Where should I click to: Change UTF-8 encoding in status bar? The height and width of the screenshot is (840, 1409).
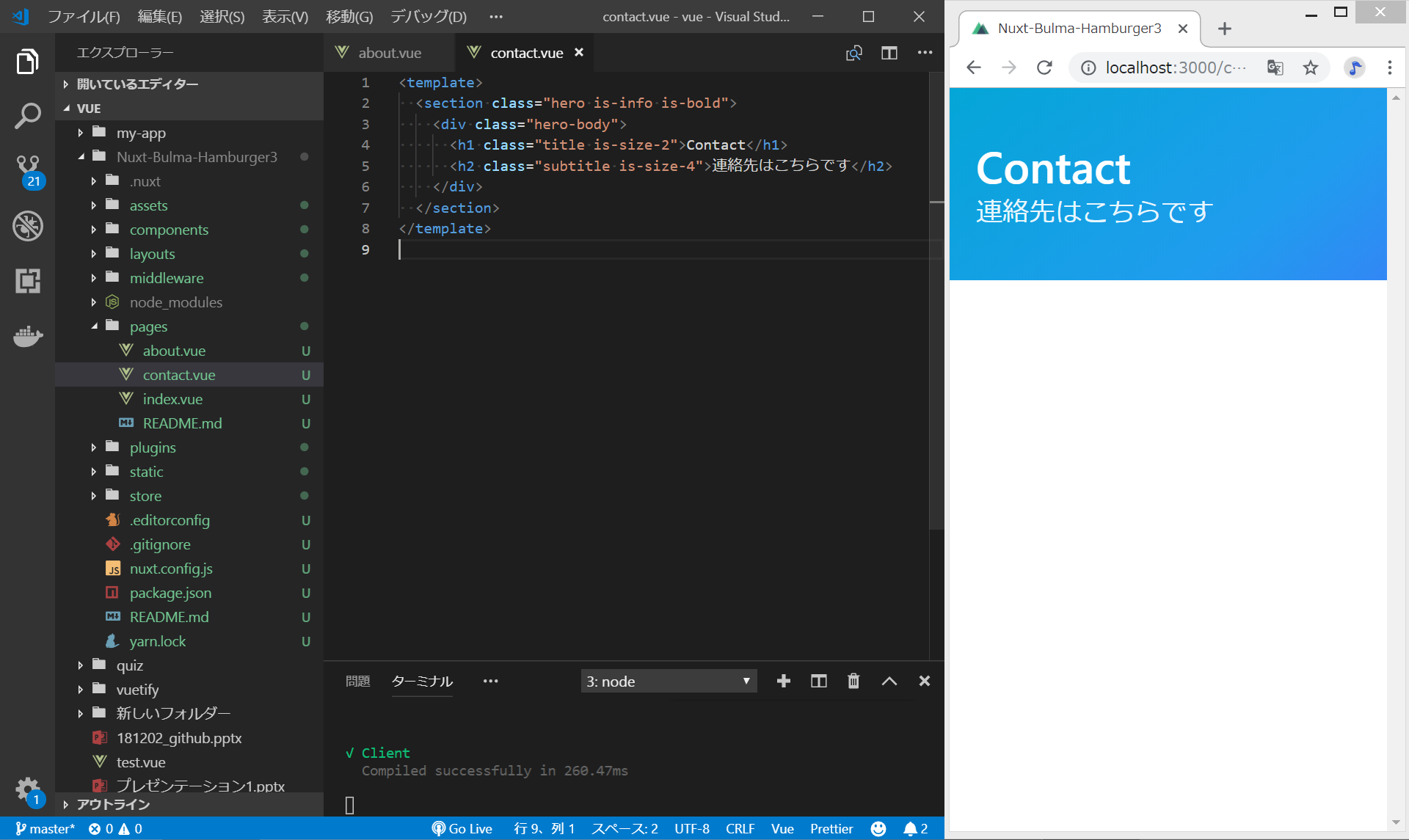point(691,828)
